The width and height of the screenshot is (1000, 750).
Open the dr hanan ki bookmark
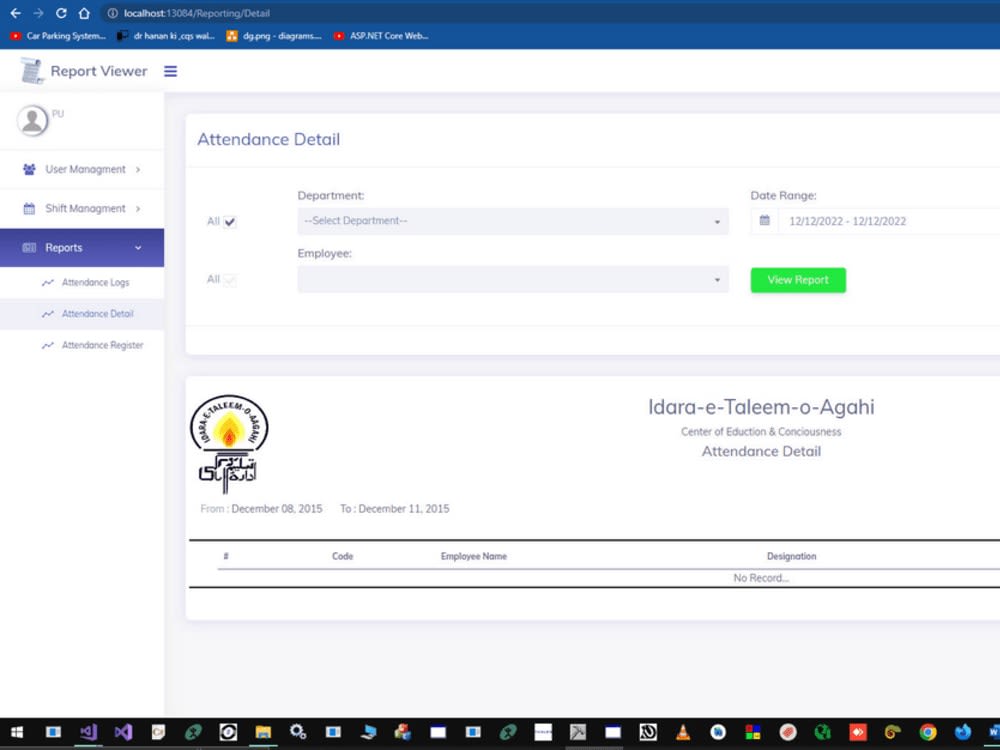(166, 36)
